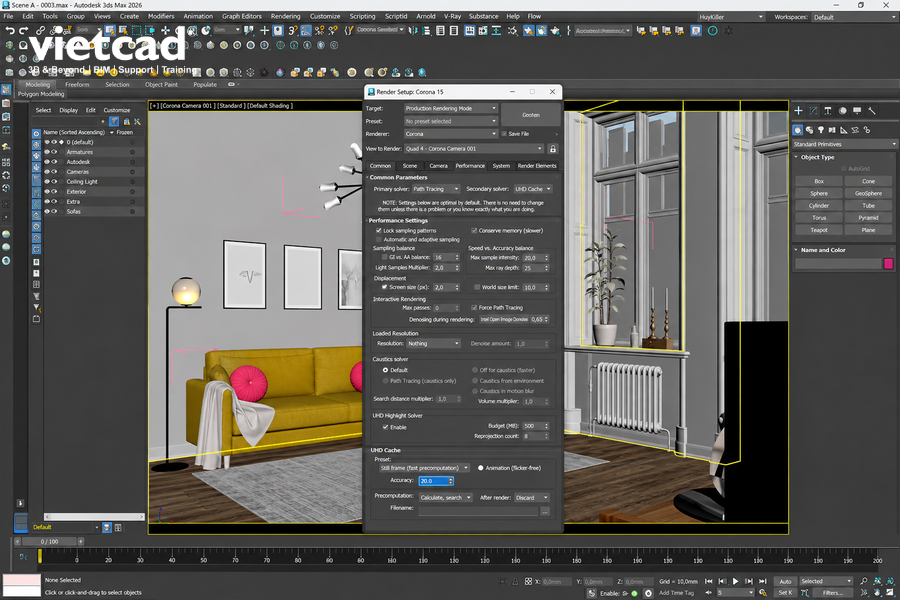Click the Teapot primitive button

(x=819, y=230)
